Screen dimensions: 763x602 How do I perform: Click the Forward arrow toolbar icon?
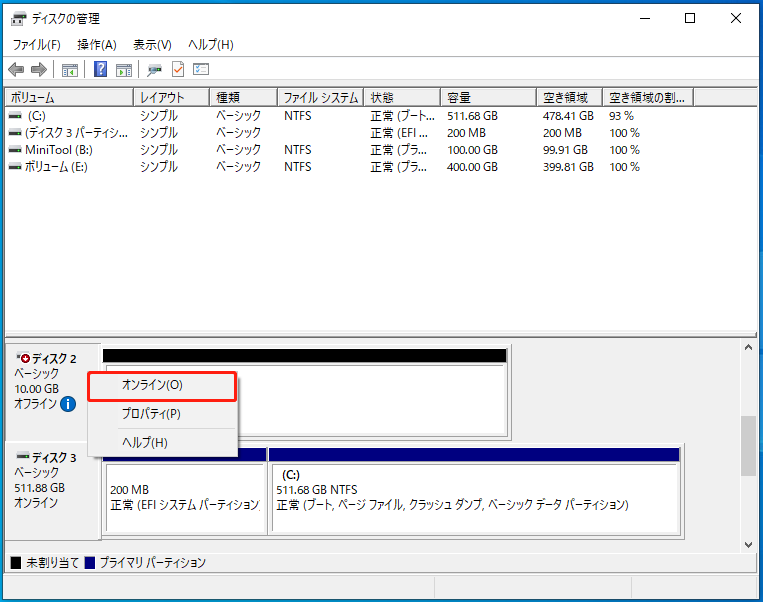38,70
